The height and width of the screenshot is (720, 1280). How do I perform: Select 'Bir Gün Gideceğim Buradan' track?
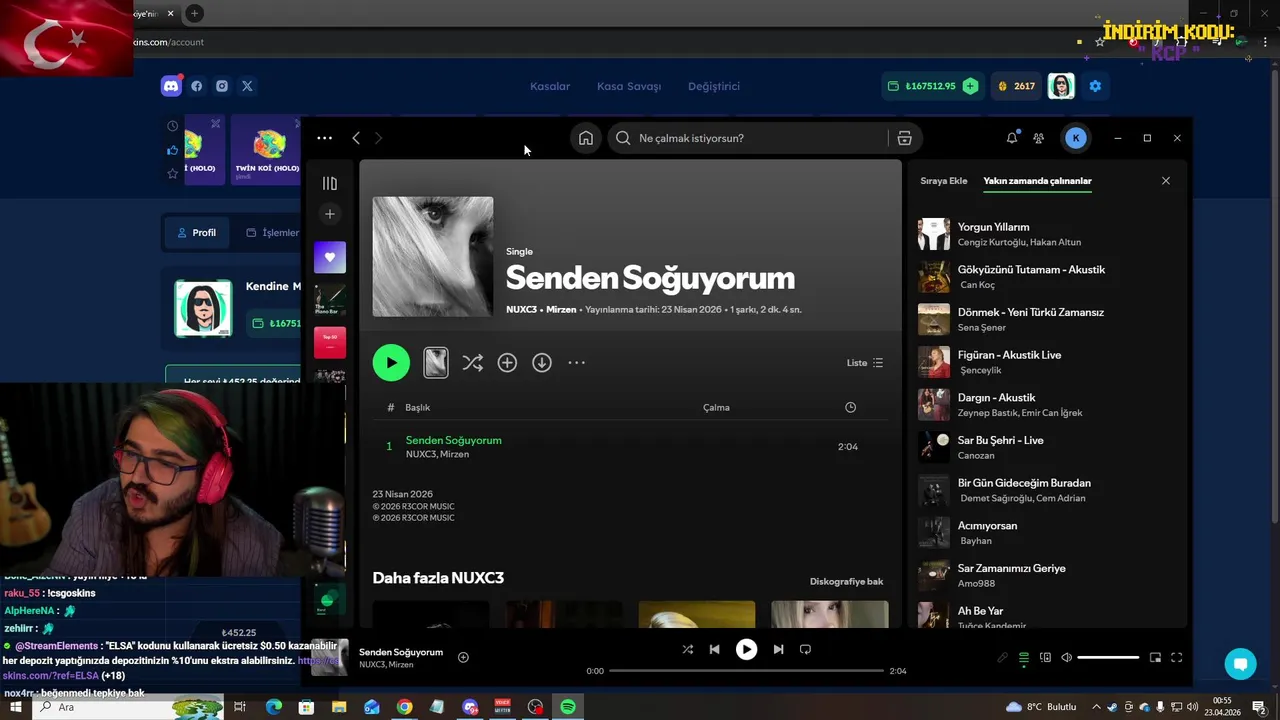pyautogui.click(x=1046, y=490)
